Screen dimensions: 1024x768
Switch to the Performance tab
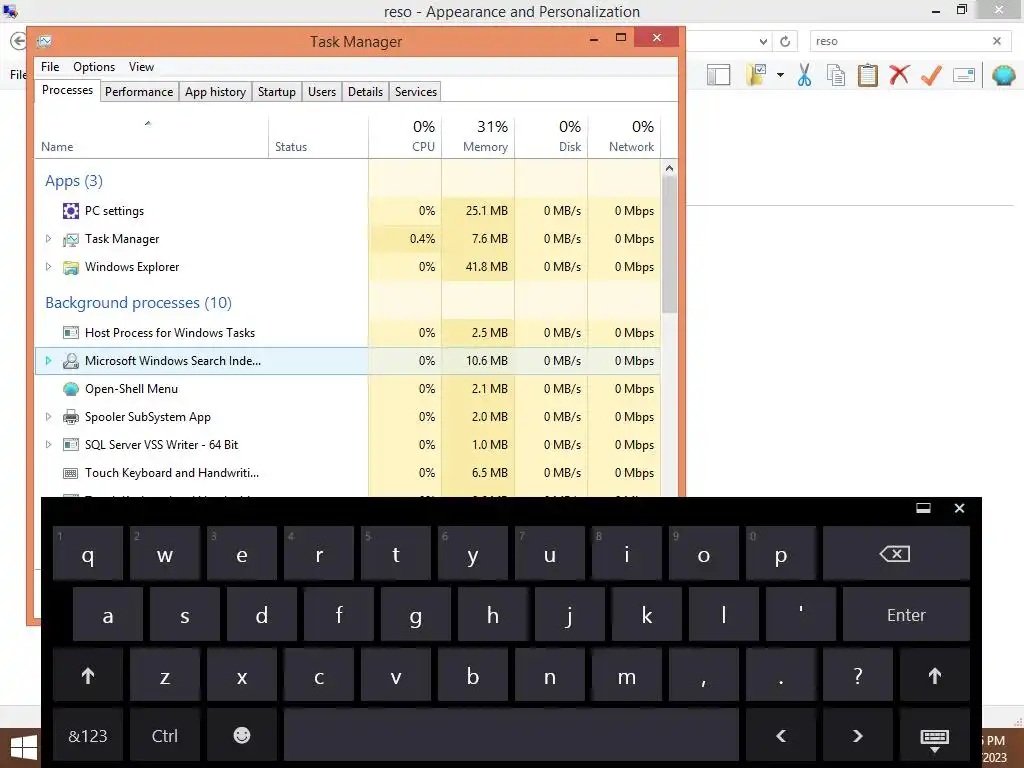(139, 92)
